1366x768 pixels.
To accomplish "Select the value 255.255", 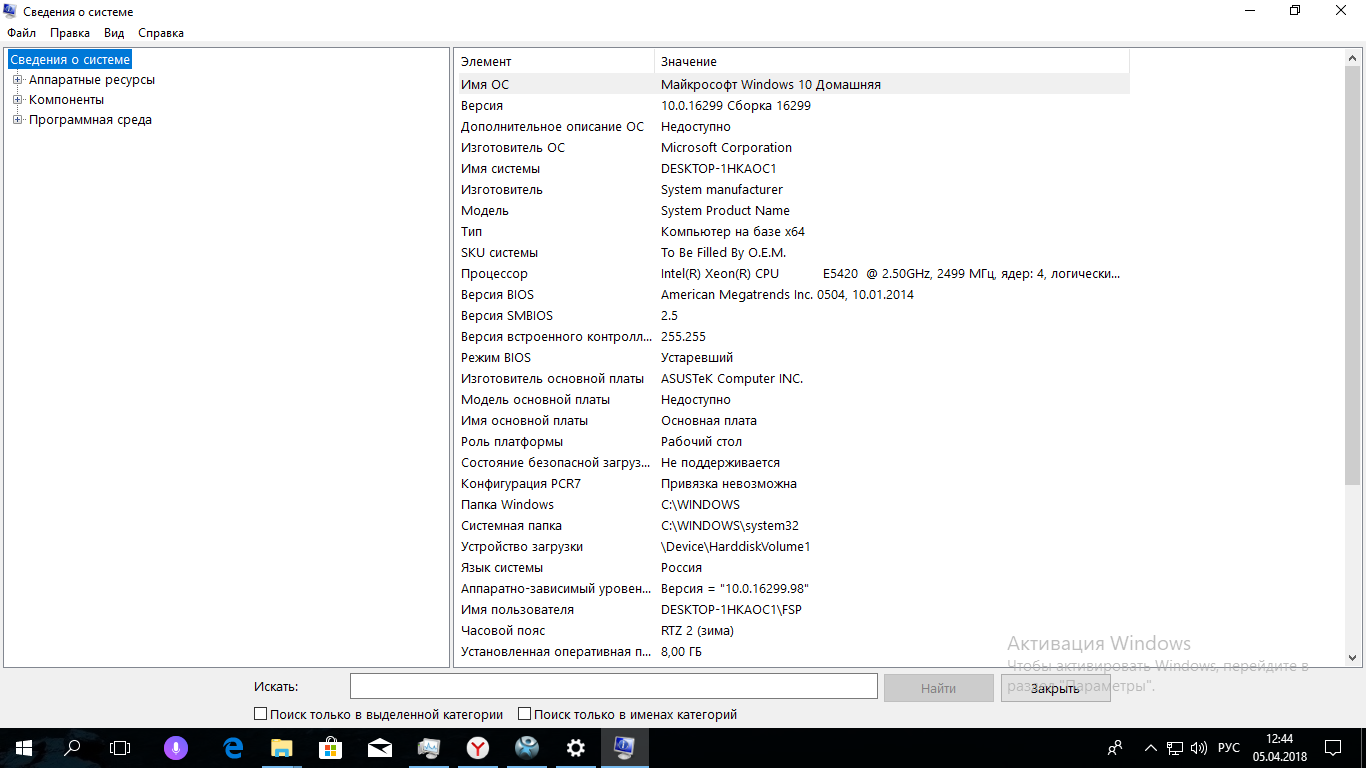I will [683, 337].
